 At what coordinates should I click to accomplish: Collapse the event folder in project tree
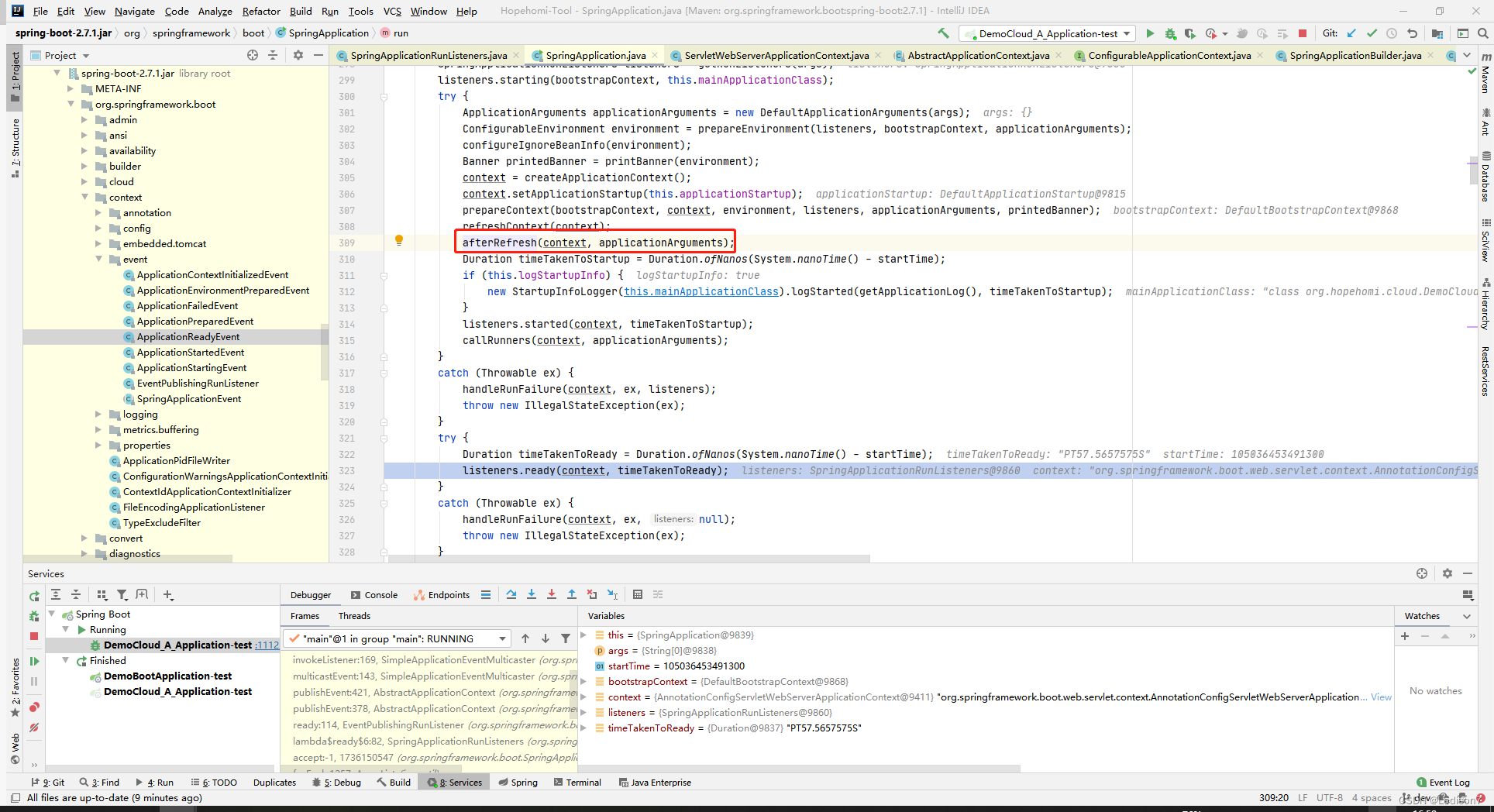tap(98, 259)
